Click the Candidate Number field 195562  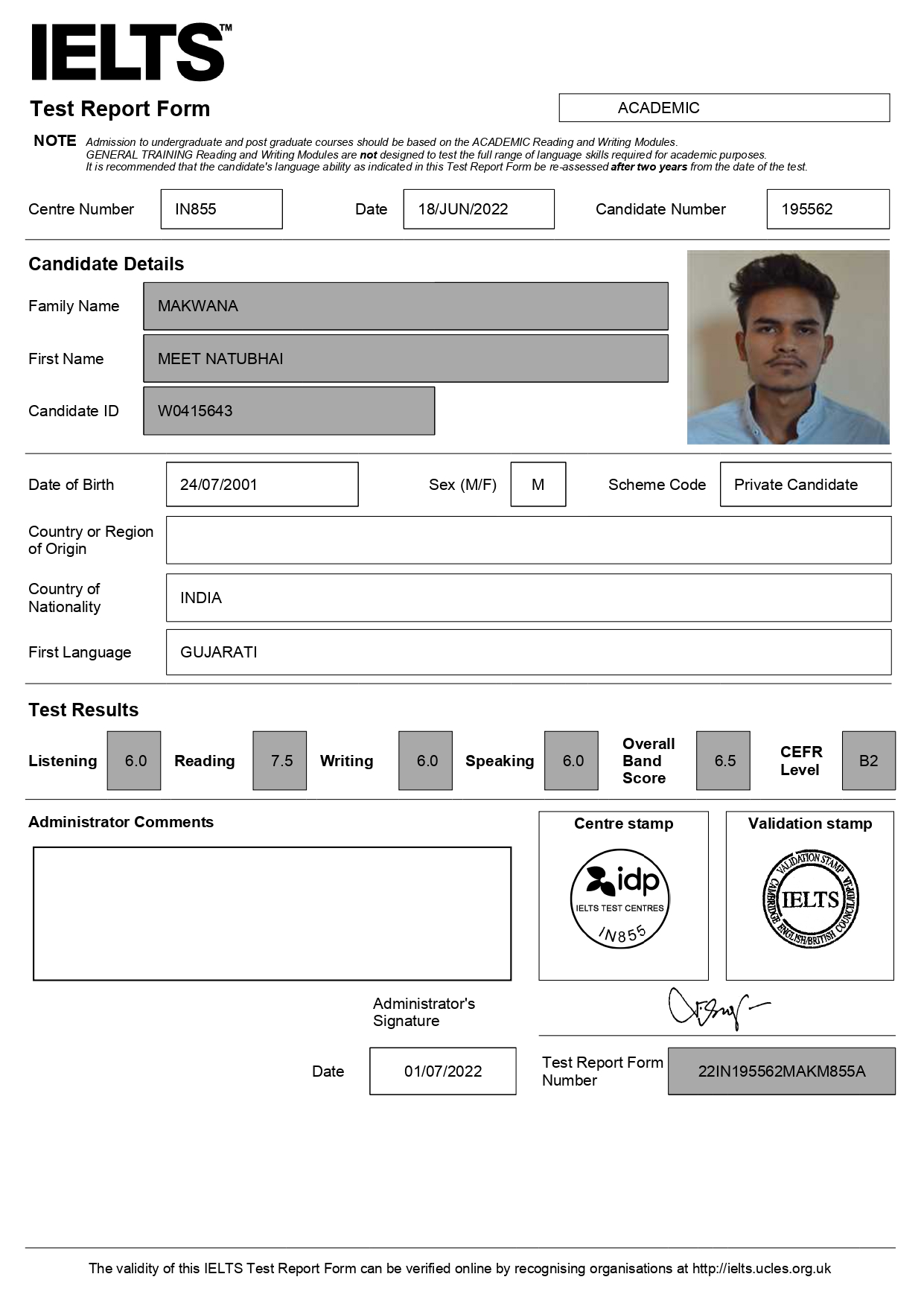[x=827, y=209]
